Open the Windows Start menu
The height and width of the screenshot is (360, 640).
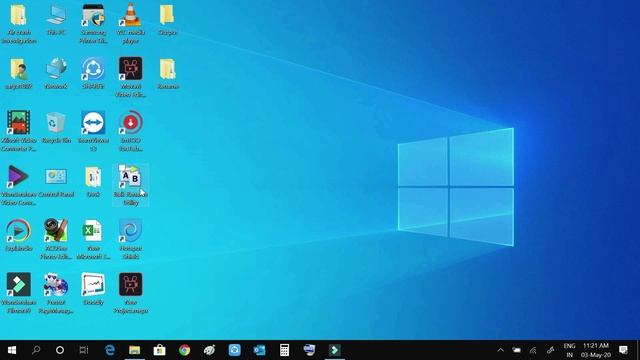coord(12,350)
